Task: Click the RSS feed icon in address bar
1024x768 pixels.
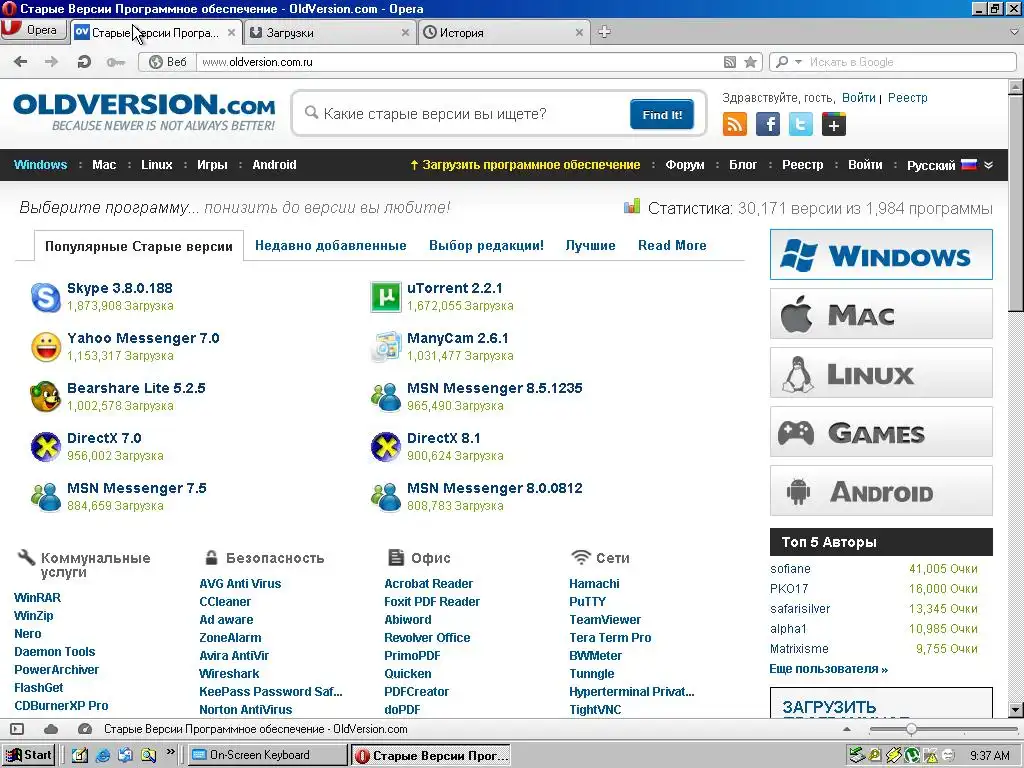Action: (x=730, y=62)
